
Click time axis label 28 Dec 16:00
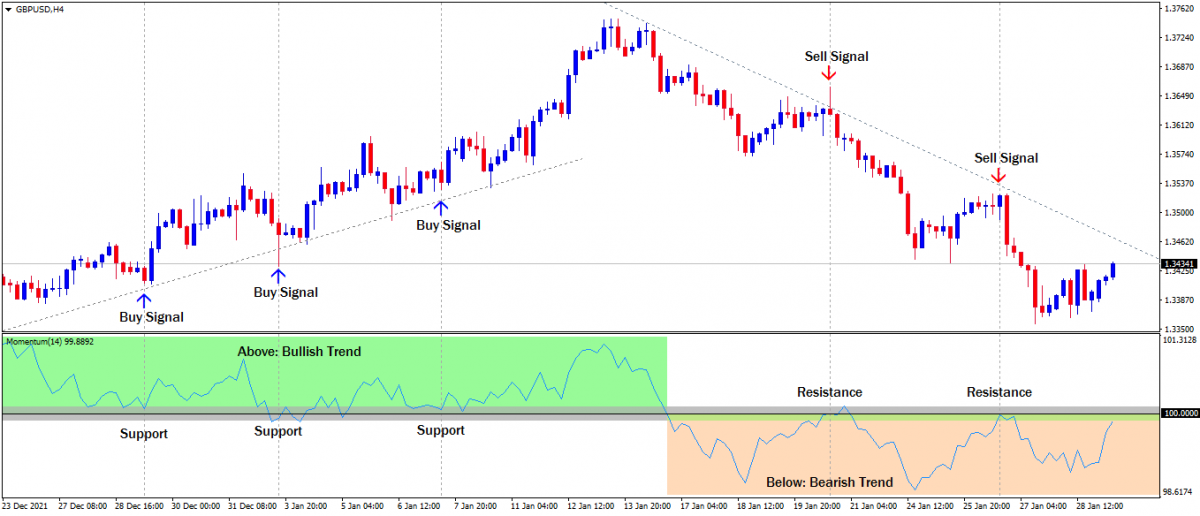coord(142,506)
